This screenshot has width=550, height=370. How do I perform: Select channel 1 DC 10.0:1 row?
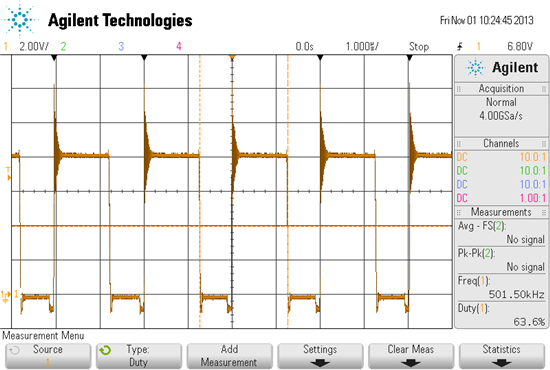pyautogui.click(x=502, y=157)
